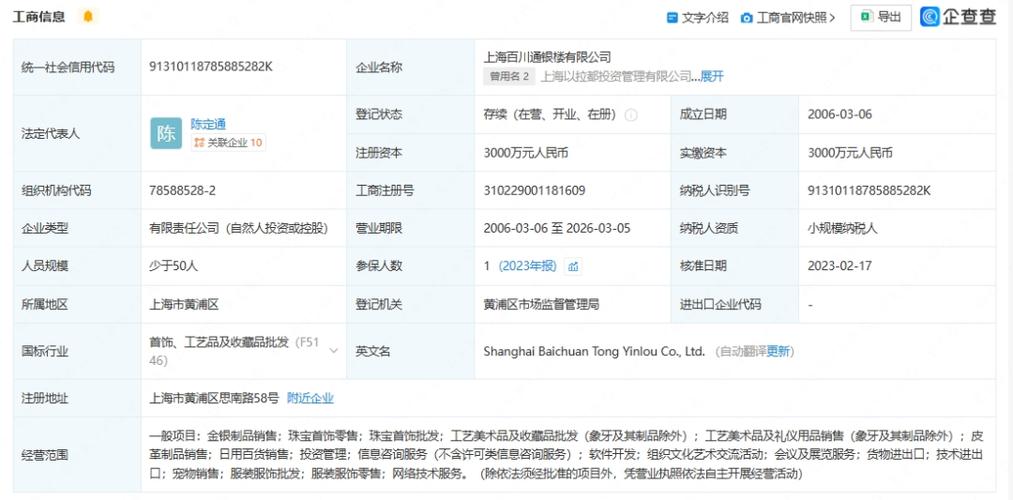Select company name 上海百川通银楼有限公司
This screenshot has width=1013, height=500.
[x=547, y=57]
